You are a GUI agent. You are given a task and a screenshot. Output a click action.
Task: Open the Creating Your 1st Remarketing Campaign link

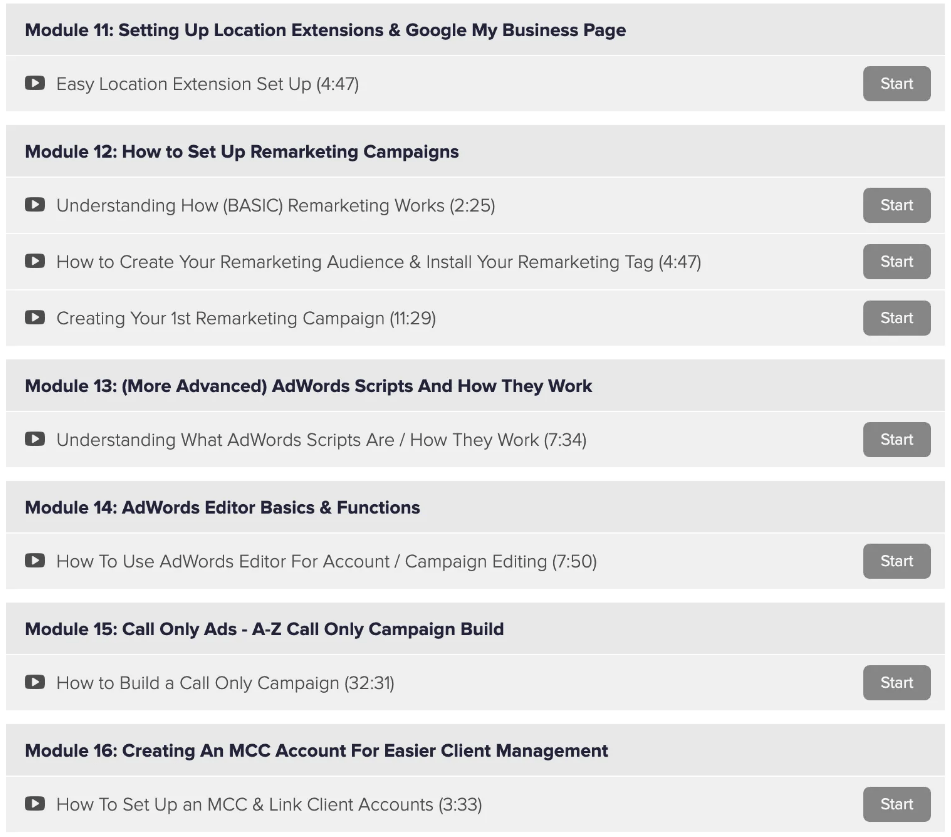coord(246,318)
